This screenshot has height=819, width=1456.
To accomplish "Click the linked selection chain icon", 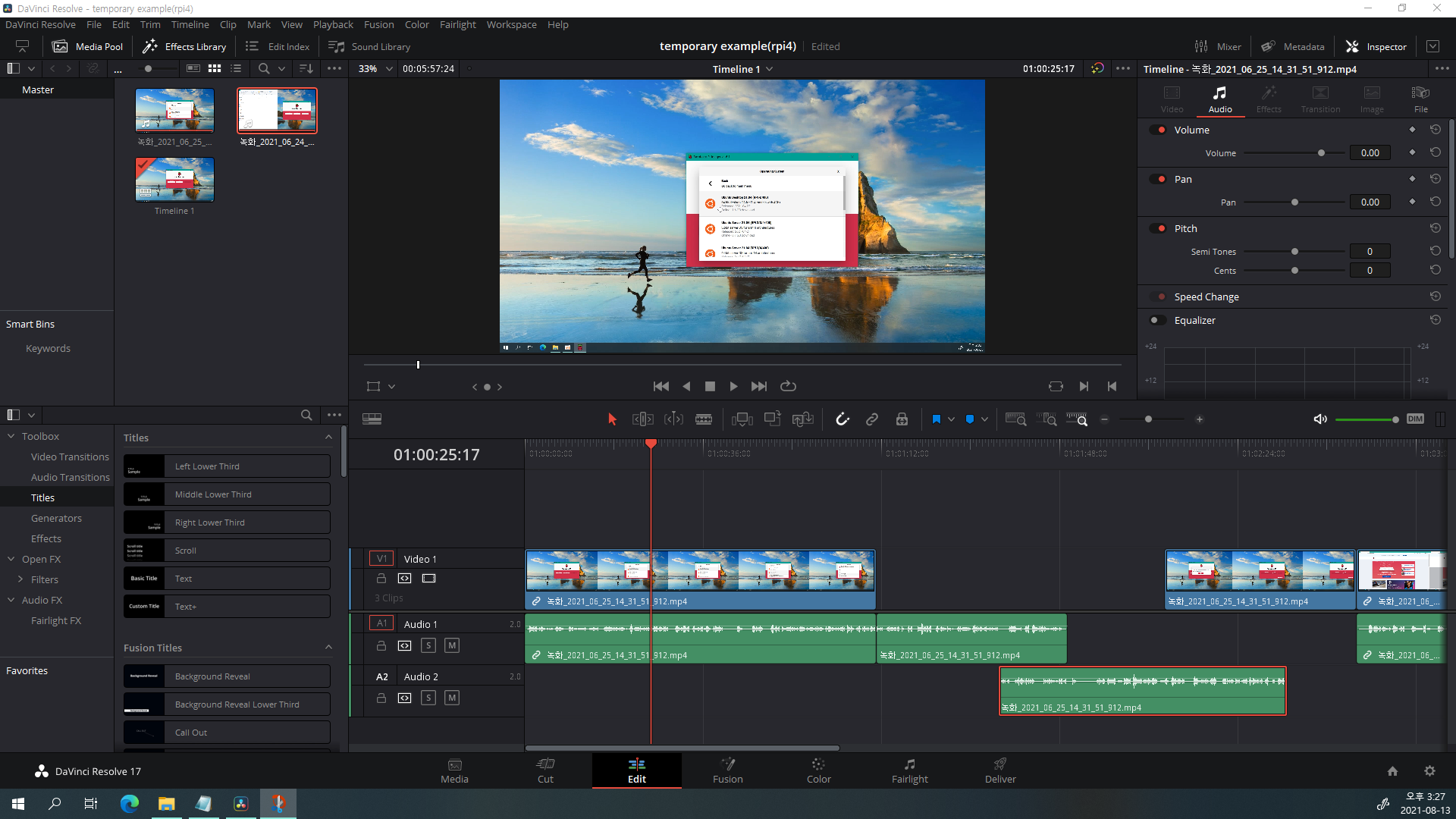I will 872,419.
